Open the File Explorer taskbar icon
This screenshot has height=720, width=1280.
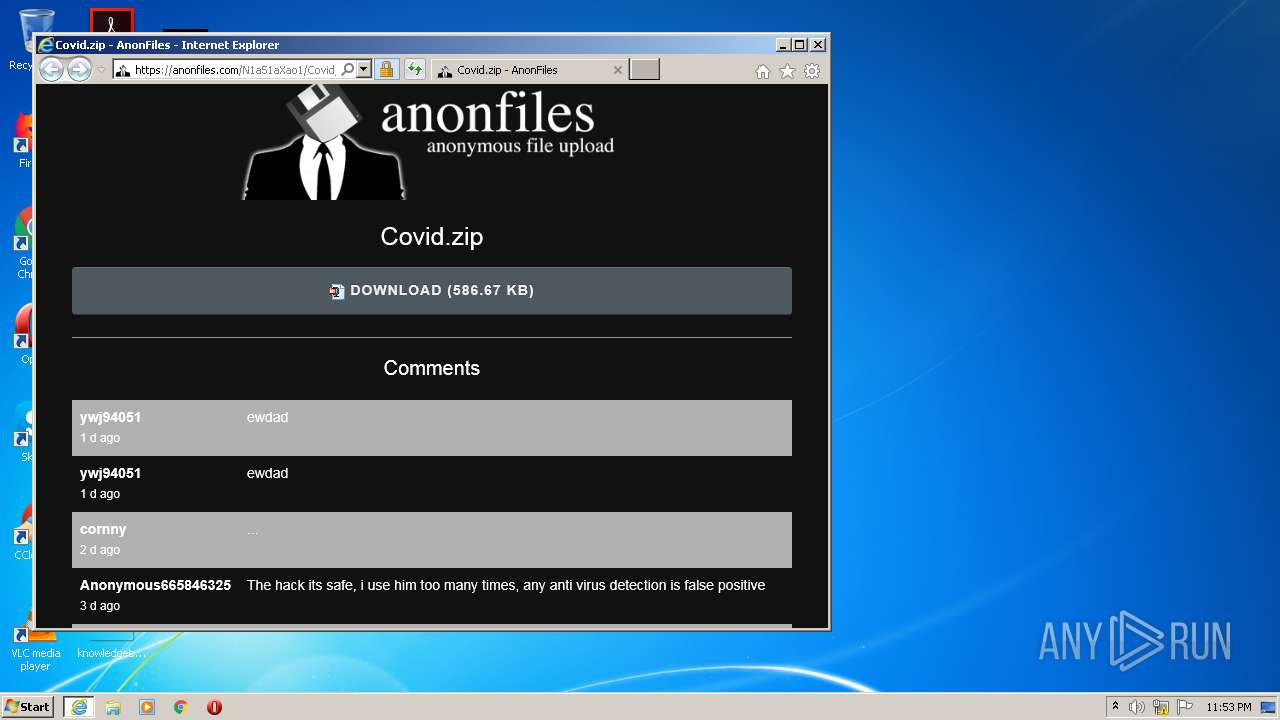[x=113, y=707]
